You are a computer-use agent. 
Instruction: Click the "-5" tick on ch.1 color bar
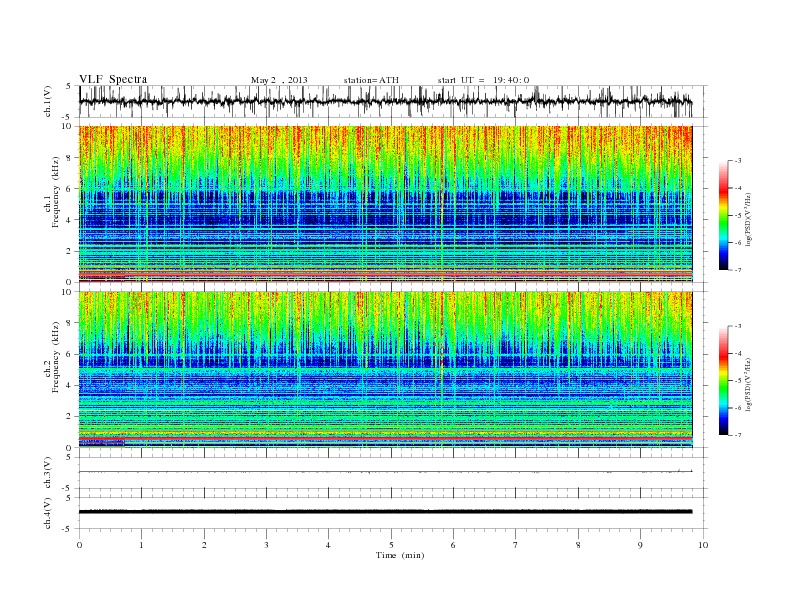(x=738, y=216)
